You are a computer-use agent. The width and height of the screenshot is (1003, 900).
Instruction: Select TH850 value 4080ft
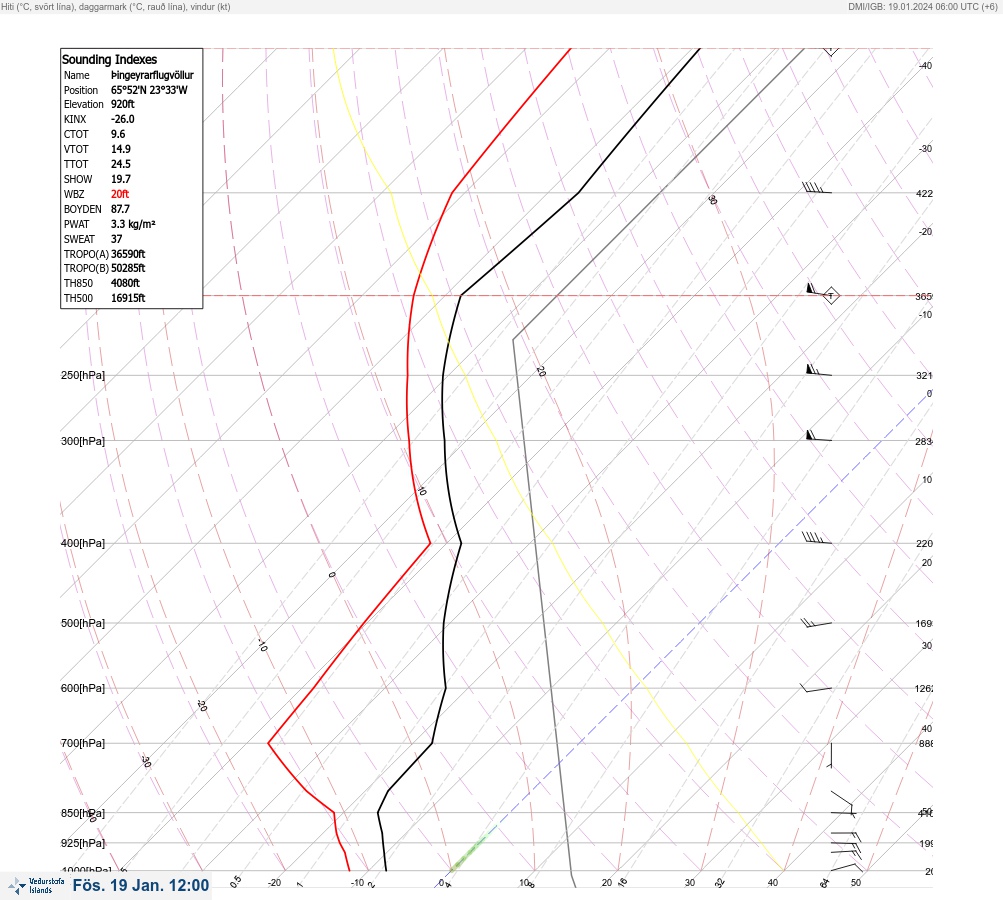125,283
